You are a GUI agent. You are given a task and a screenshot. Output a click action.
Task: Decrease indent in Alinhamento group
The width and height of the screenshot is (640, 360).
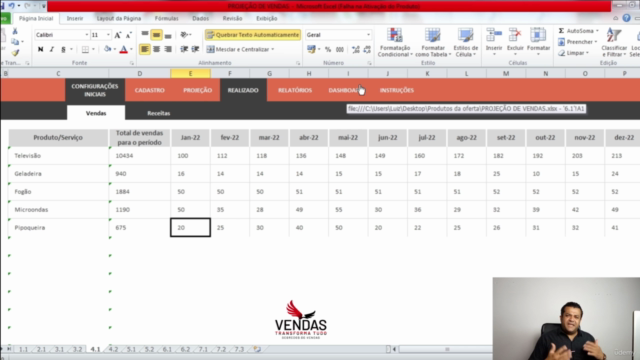click(184, 49)
